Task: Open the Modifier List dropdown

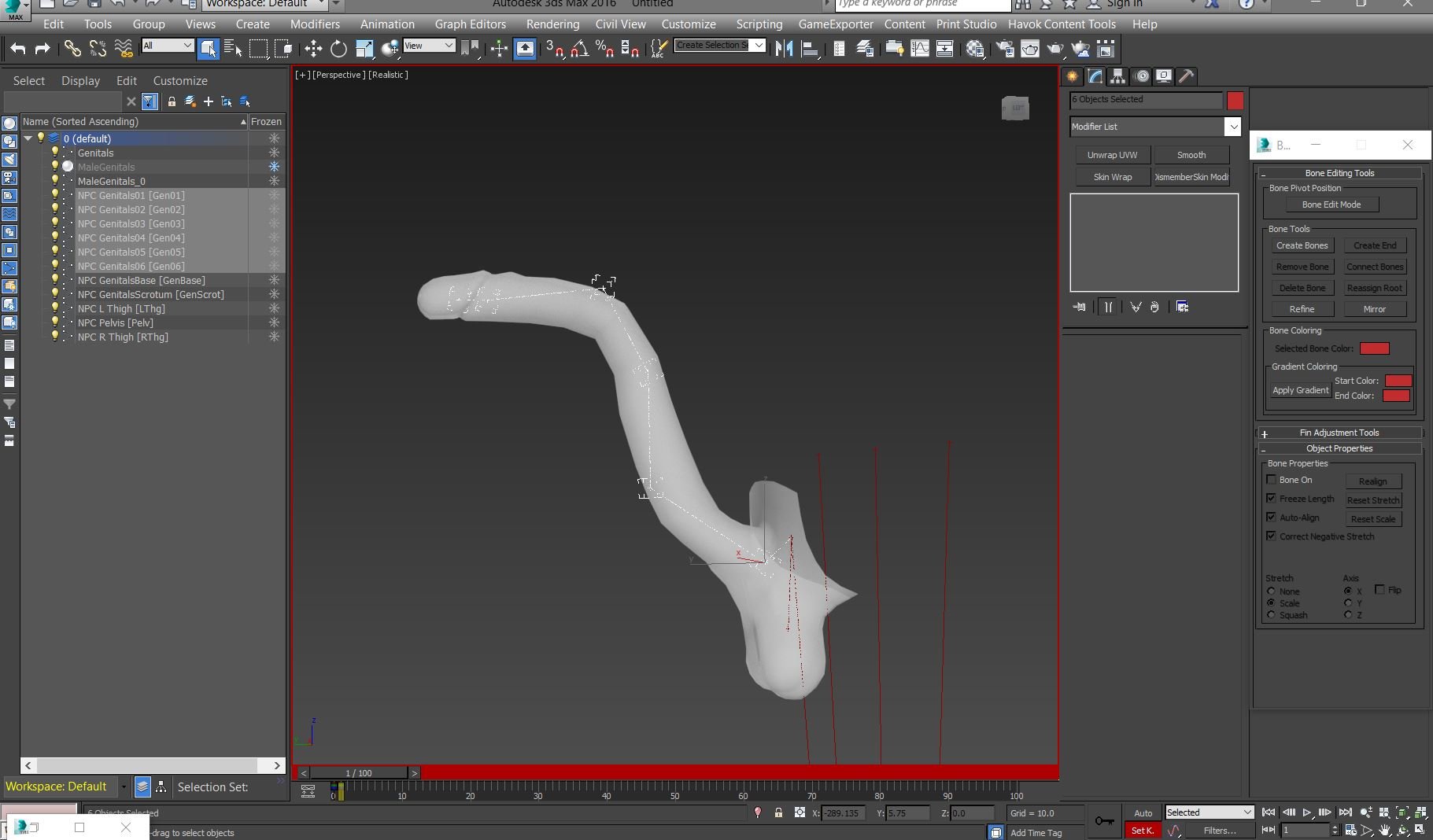Action: 1232,127
